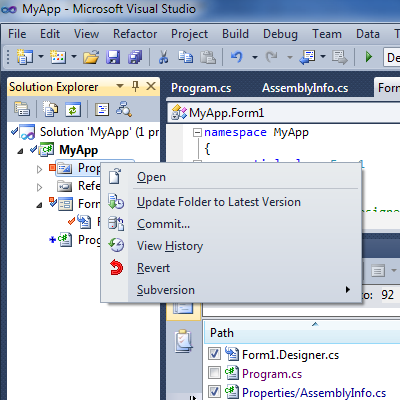
Task: Collapse the MyApp project node
Action: pos(21,151)
